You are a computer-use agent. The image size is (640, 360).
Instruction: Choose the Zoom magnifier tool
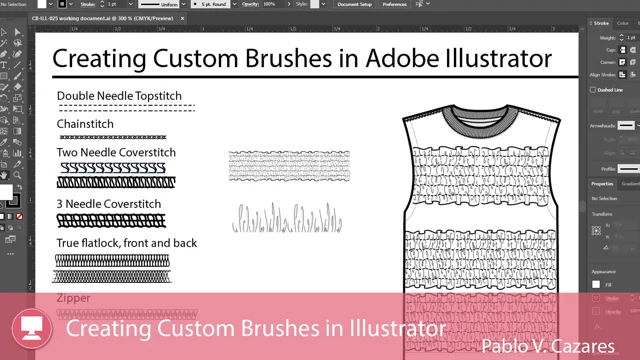click(17, 176)
